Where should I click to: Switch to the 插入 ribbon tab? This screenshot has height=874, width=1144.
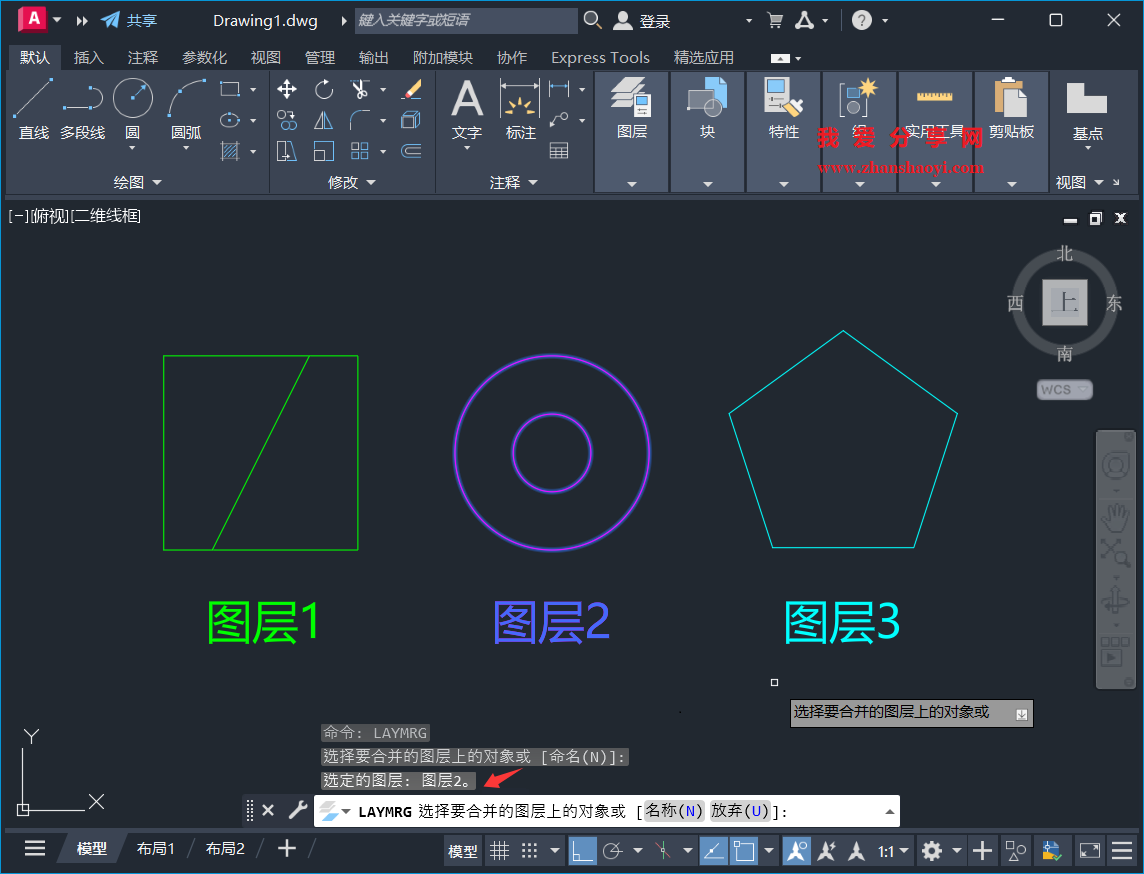[x=88, y=57]
